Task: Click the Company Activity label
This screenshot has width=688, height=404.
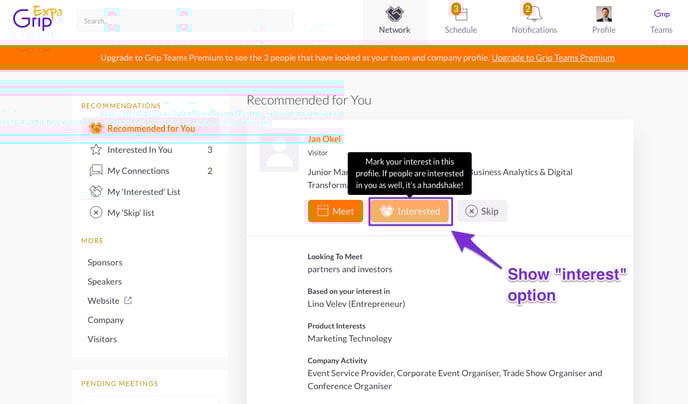Action: [337, 361]
